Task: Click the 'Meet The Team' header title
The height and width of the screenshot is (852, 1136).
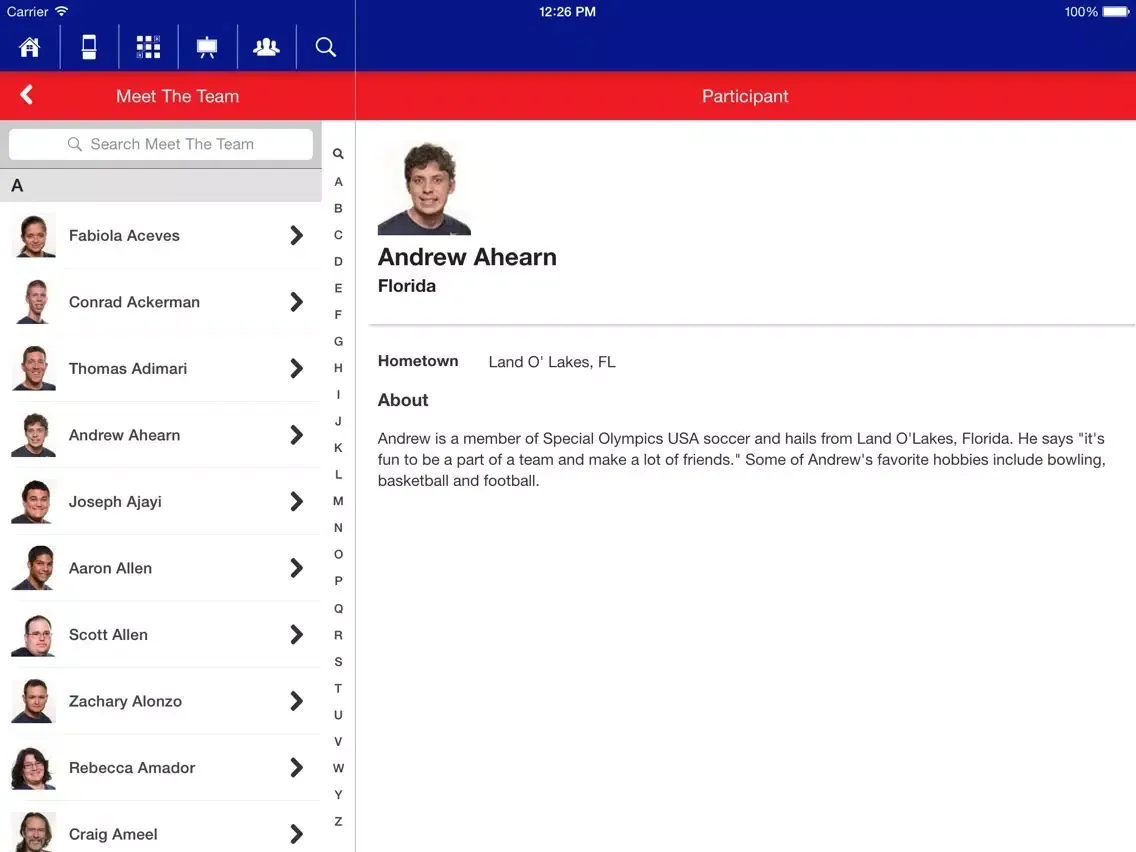Action: [x=178, y=96]
